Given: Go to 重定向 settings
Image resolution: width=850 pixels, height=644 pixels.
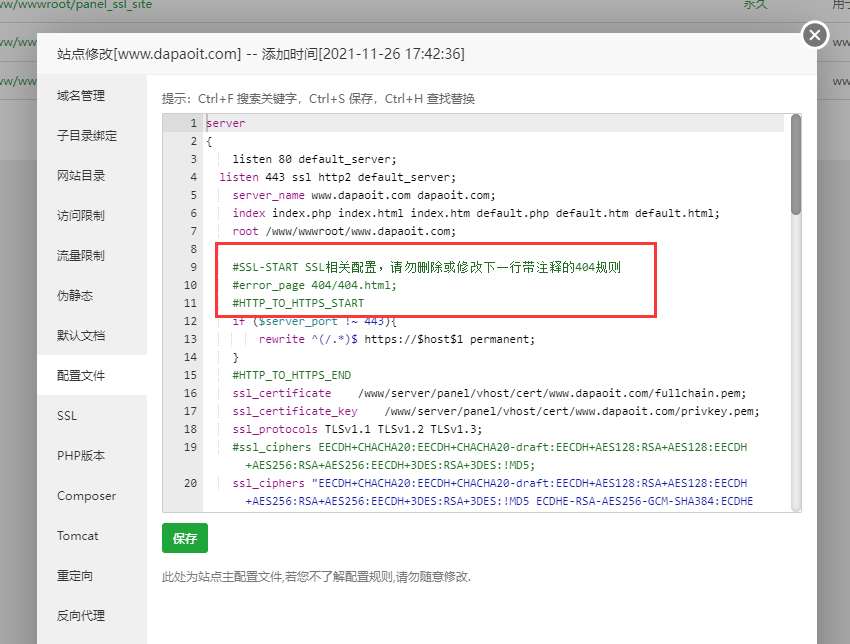Looking at the screenshot, I should click(x=75, y=576).
